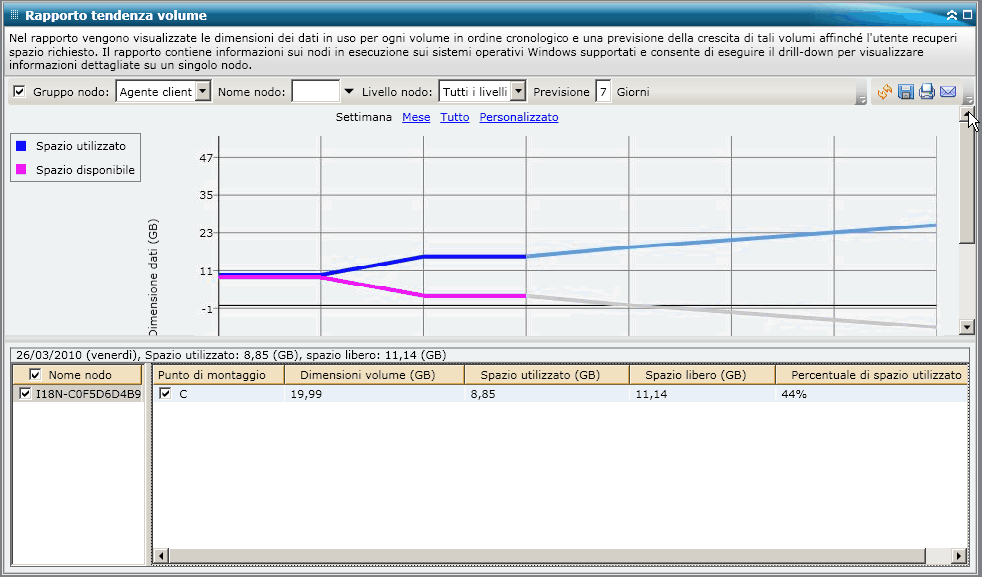Collapse the report window with chevron icon

tap(952, 14)
